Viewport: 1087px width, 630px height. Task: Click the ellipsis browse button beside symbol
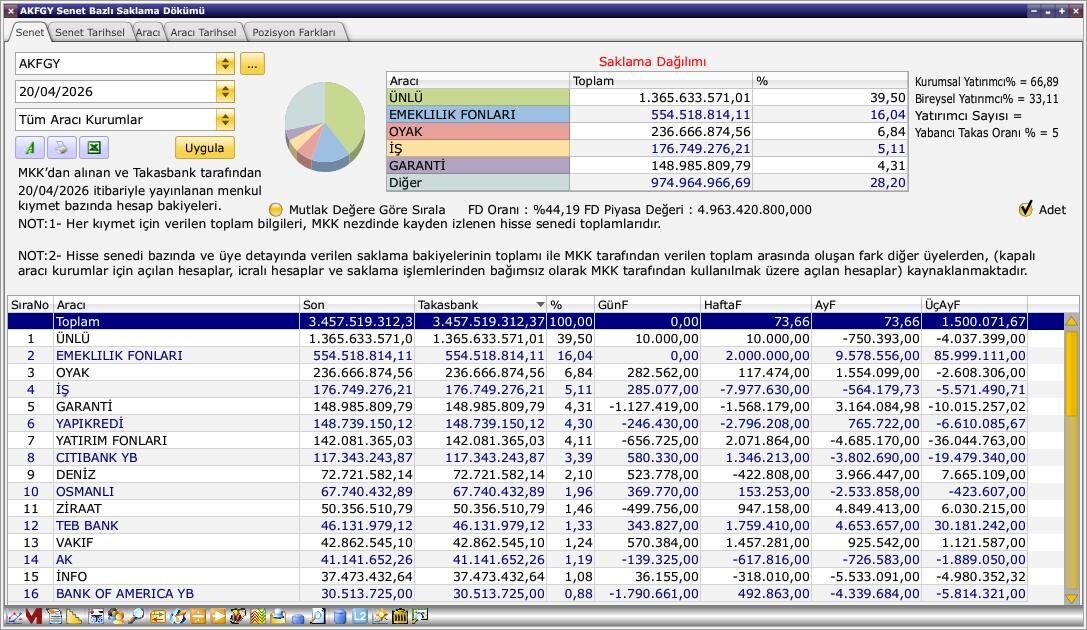click(252, 64)
